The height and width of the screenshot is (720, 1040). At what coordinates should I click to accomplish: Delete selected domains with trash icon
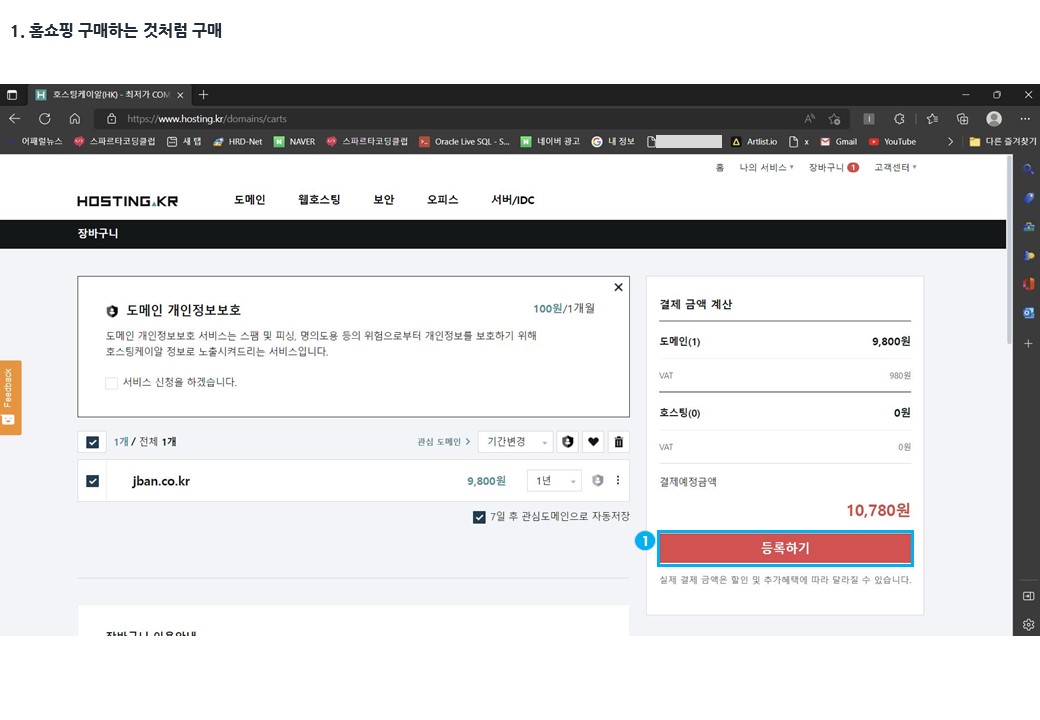618,442
